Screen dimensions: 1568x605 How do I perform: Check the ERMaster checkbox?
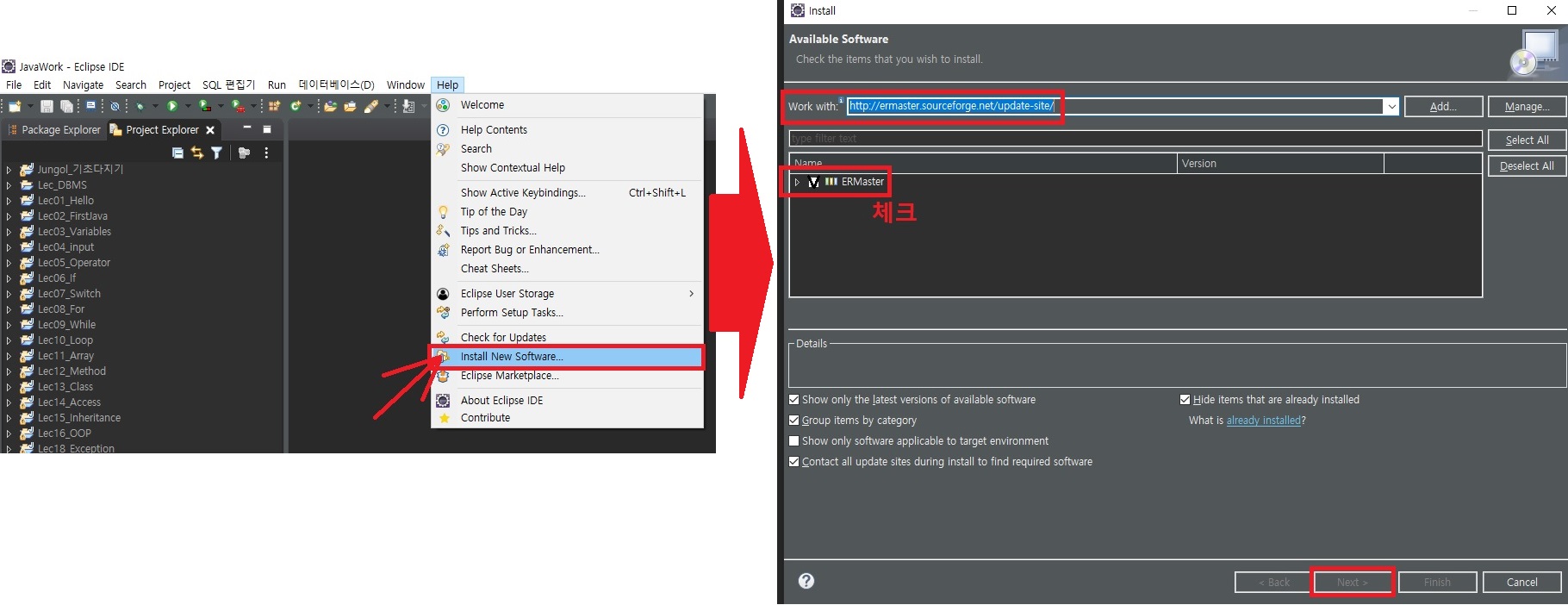(x=813, y=182)
